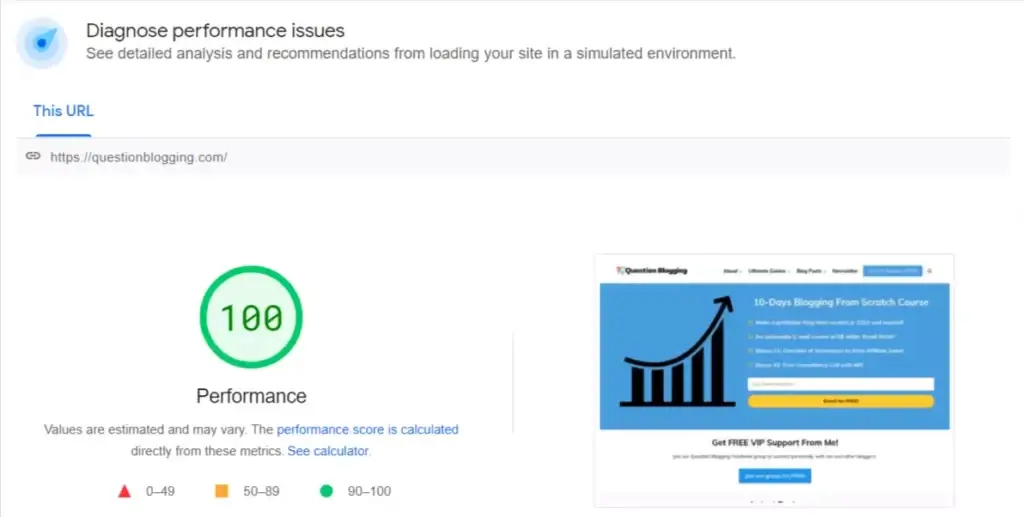Click the questionblogging.com URL text
Viewport: 1024px width, 517px height.
[x=138, y=157]
